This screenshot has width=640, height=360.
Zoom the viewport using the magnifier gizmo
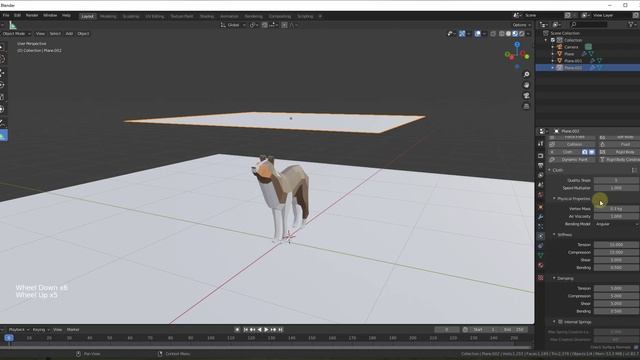526,75
